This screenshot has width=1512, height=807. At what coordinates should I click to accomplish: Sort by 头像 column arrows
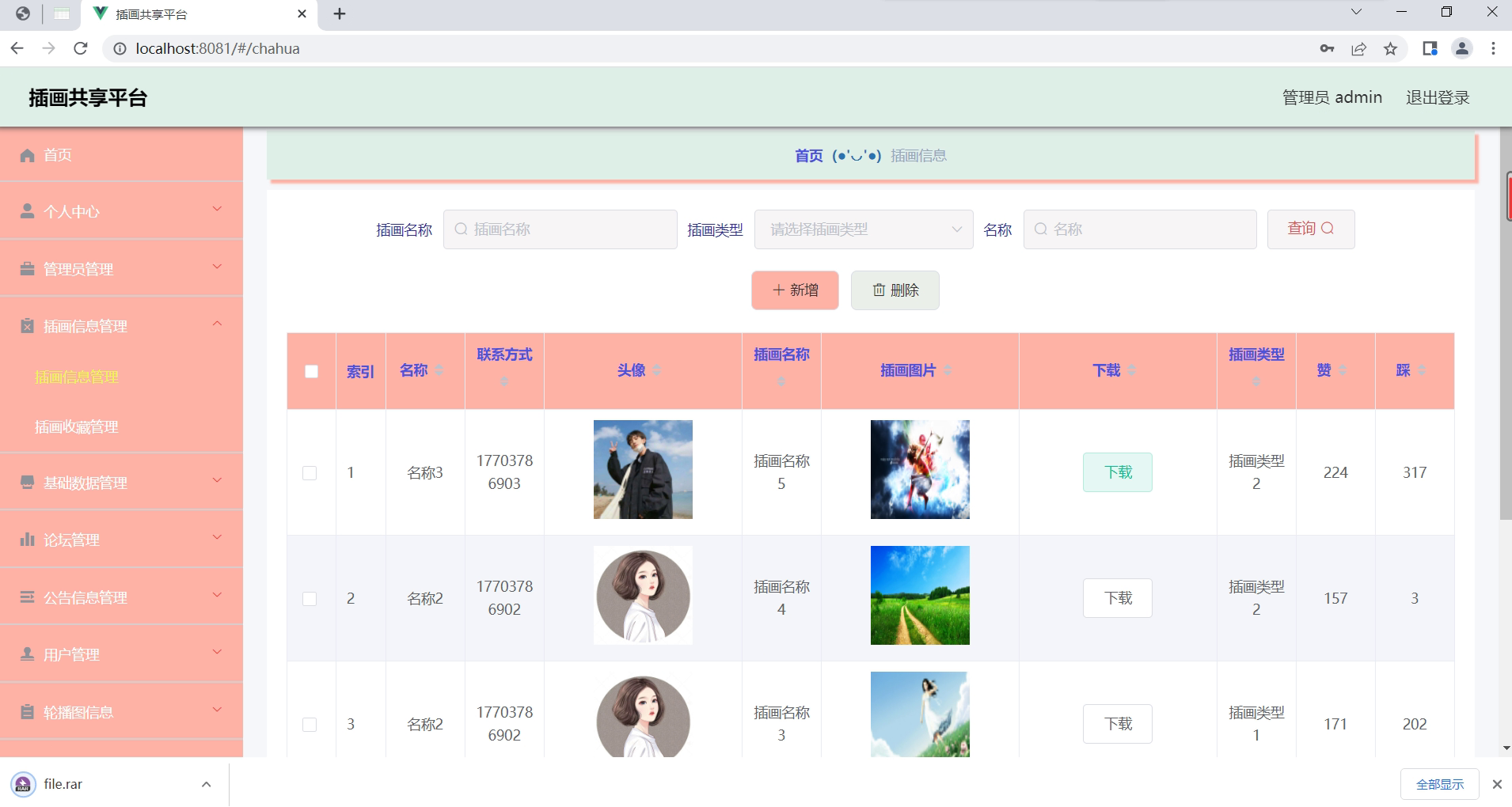pos(656,370)
